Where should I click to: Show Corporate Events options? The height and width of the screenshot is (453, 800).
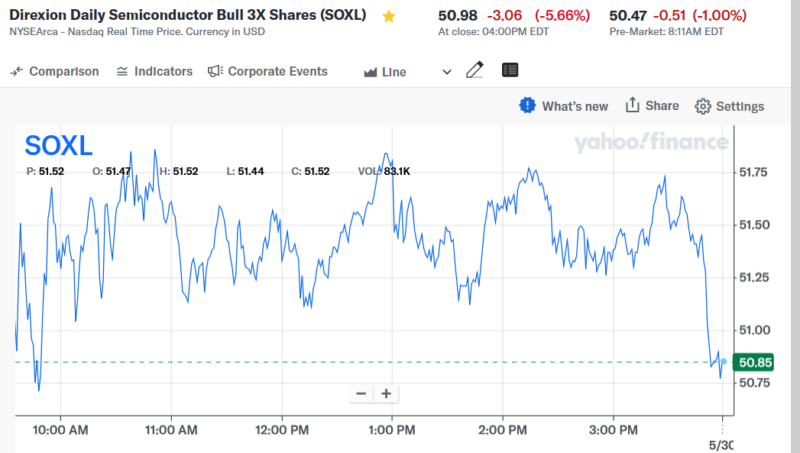point(267,71)
